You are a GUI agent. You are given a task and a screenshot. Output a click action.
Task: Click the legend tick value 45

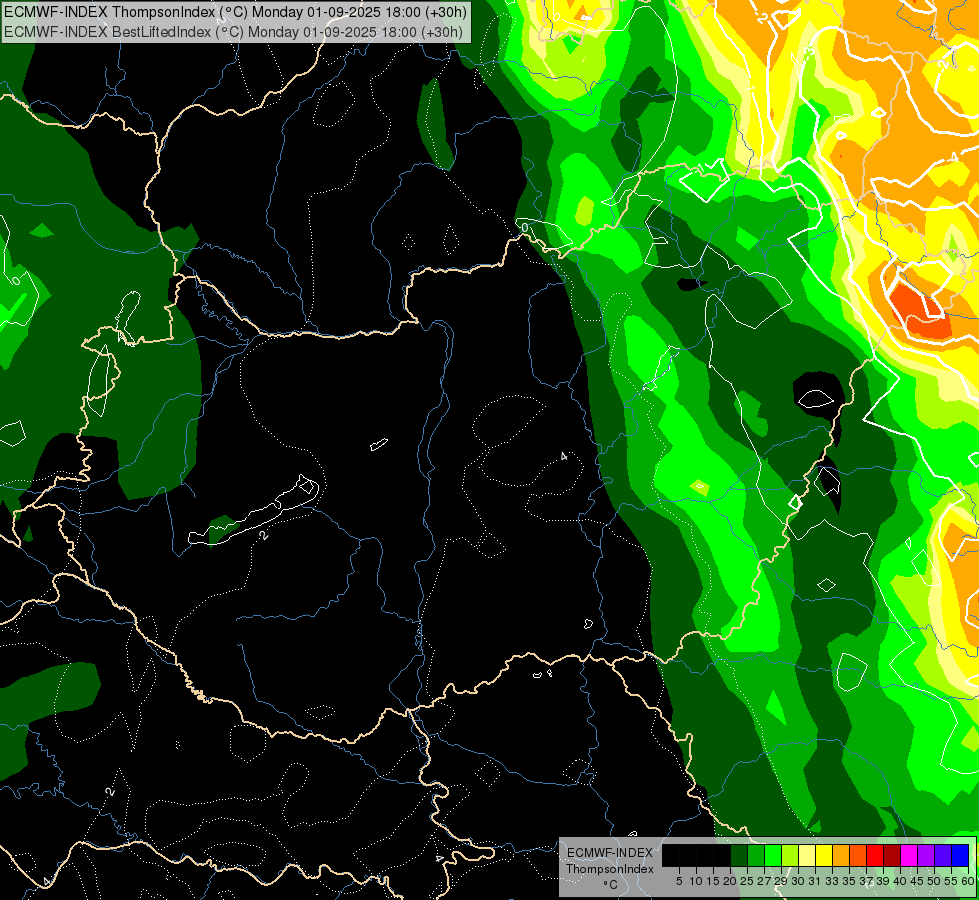[917, 881]
